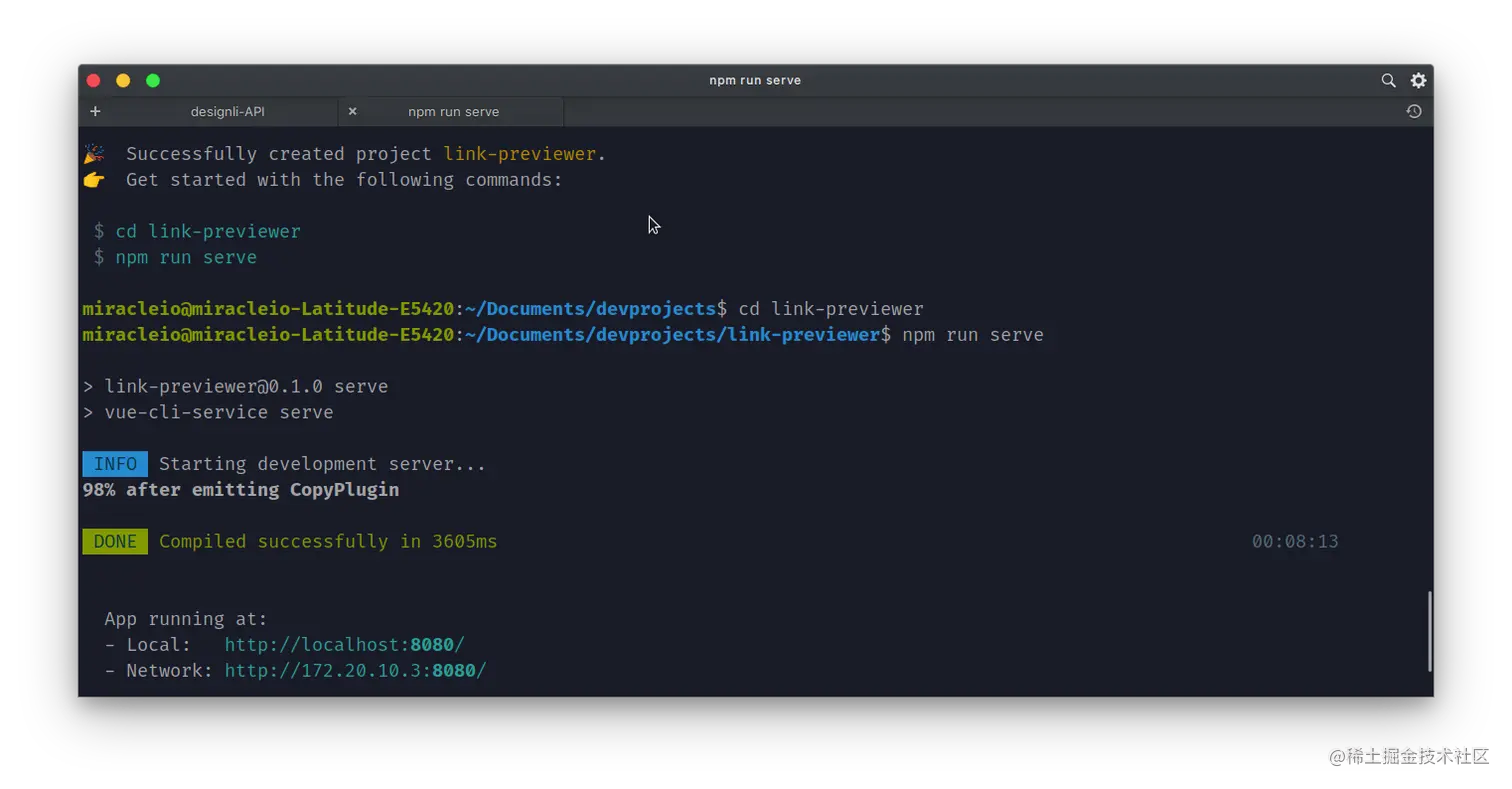Click the npm run serve window title
Viewport: 1512px width, 789px height.
tap(754, 80)
